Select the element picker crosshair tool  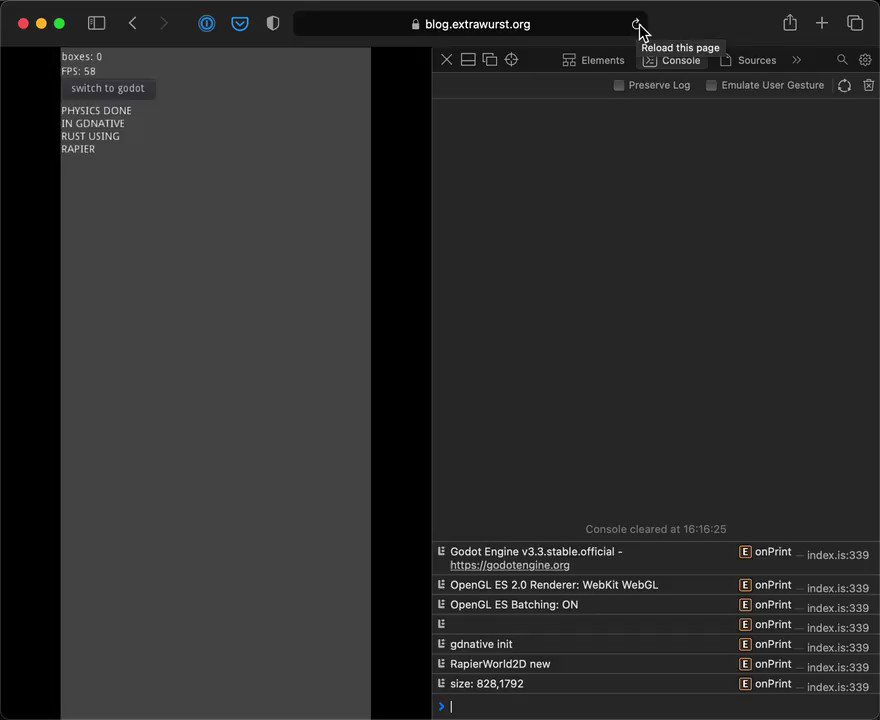tap(511, 59)
